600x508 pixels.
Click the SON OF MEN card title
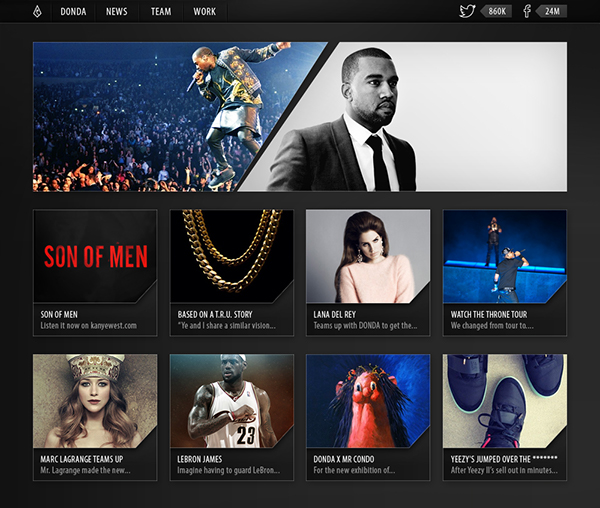59,314
